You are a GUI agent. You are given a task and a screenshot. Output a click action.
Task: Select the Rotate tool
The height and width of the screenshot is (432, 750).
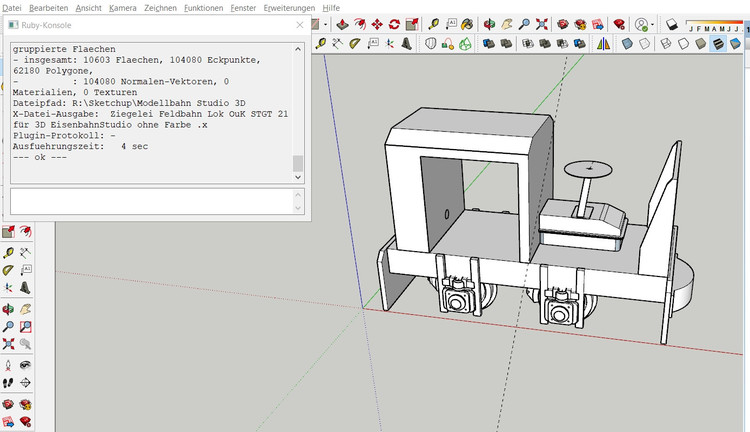click(394, 24)
